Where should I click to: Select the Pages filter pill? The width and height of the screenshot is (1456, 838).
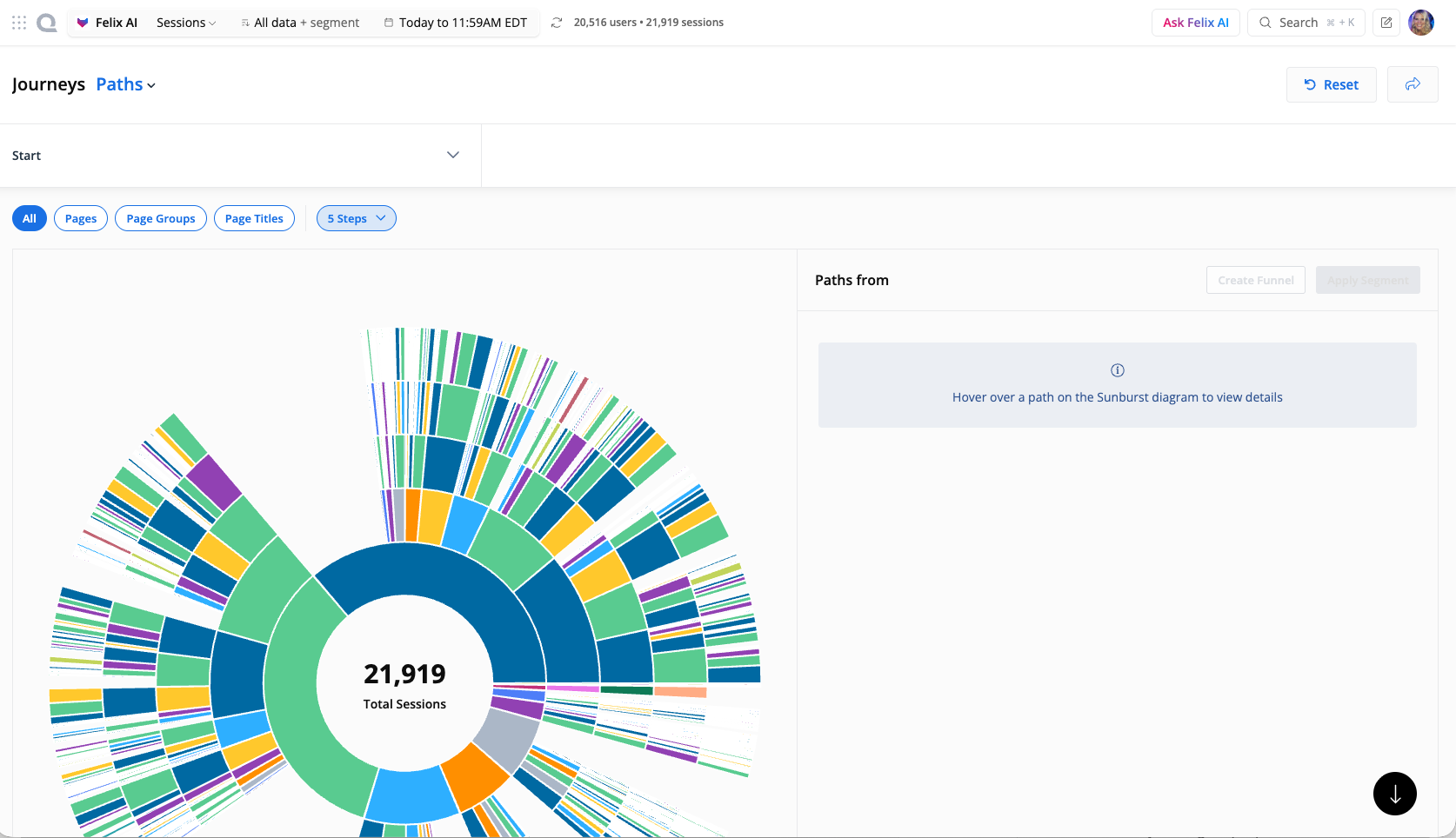click(81, 218)
